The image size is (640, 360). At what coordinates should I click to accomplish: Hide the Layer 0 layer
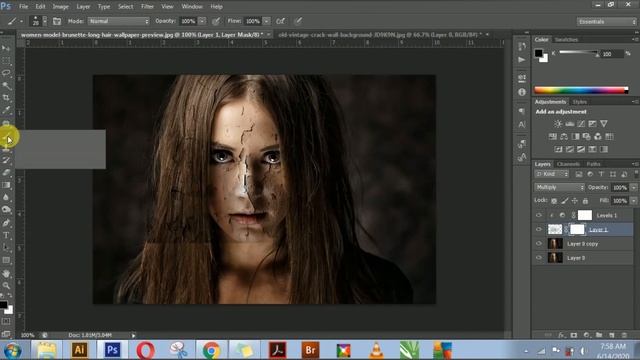coord(539,258)
